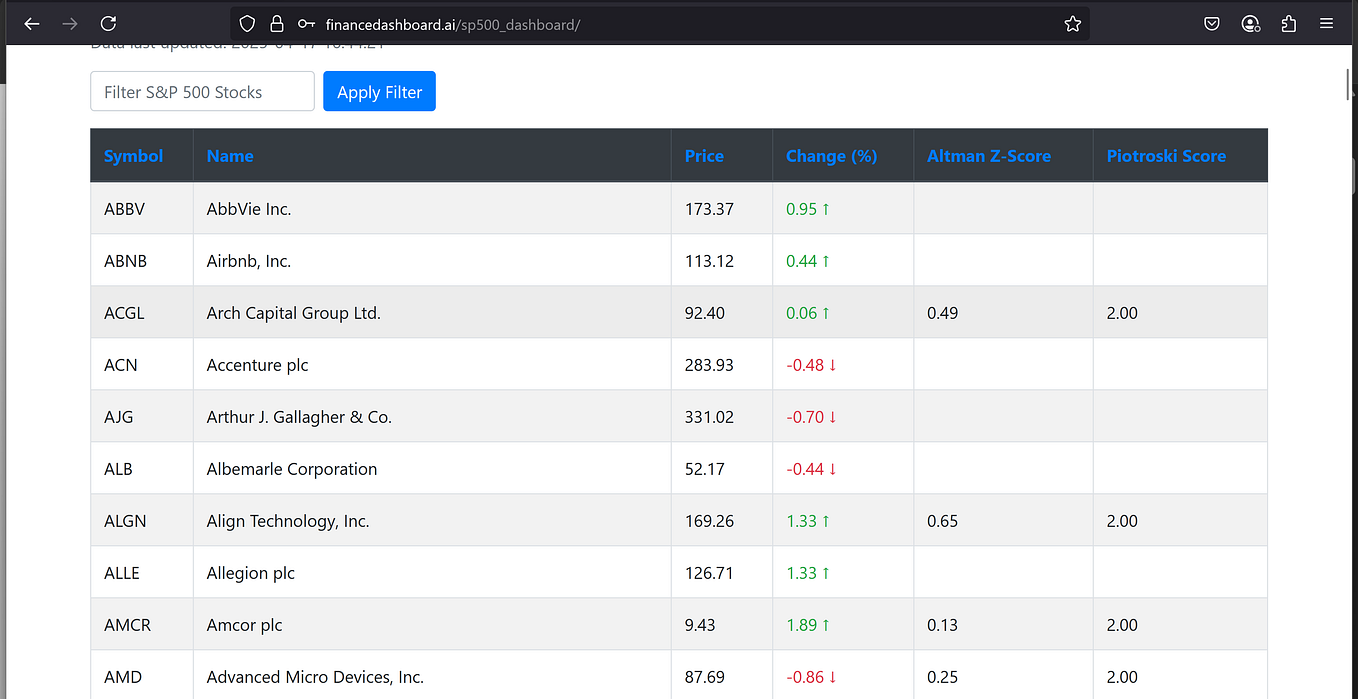Click the Filter S&P 500 Stocks input
Viewport: 1358px width, 699px height.
coord(202,91)
